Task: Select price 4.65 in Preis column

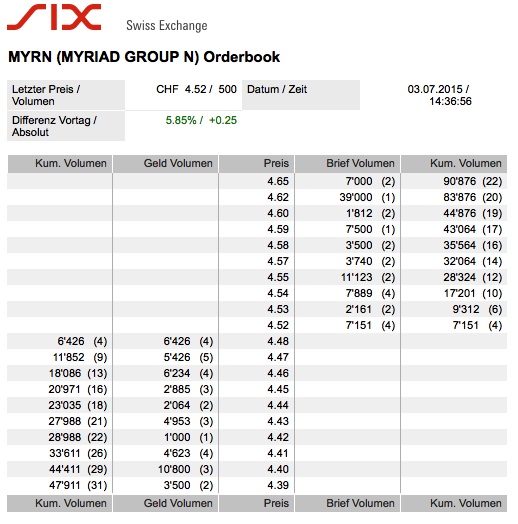Action: click(x=278, y=181)
